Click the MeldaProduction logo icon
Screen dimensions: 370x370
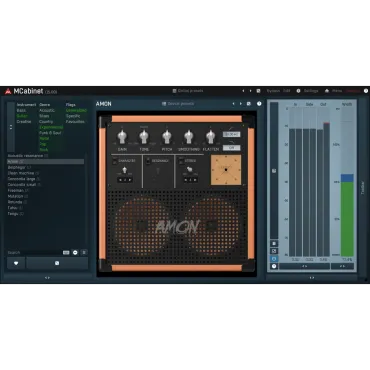pos(8,91)
